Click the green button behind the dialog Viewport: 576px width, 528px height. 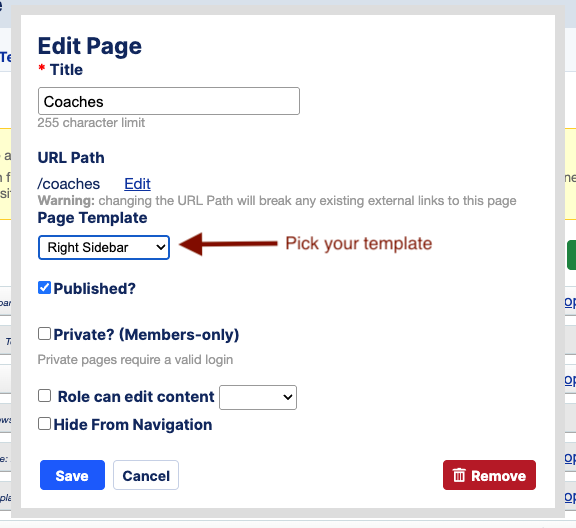(x=572, y=255)
